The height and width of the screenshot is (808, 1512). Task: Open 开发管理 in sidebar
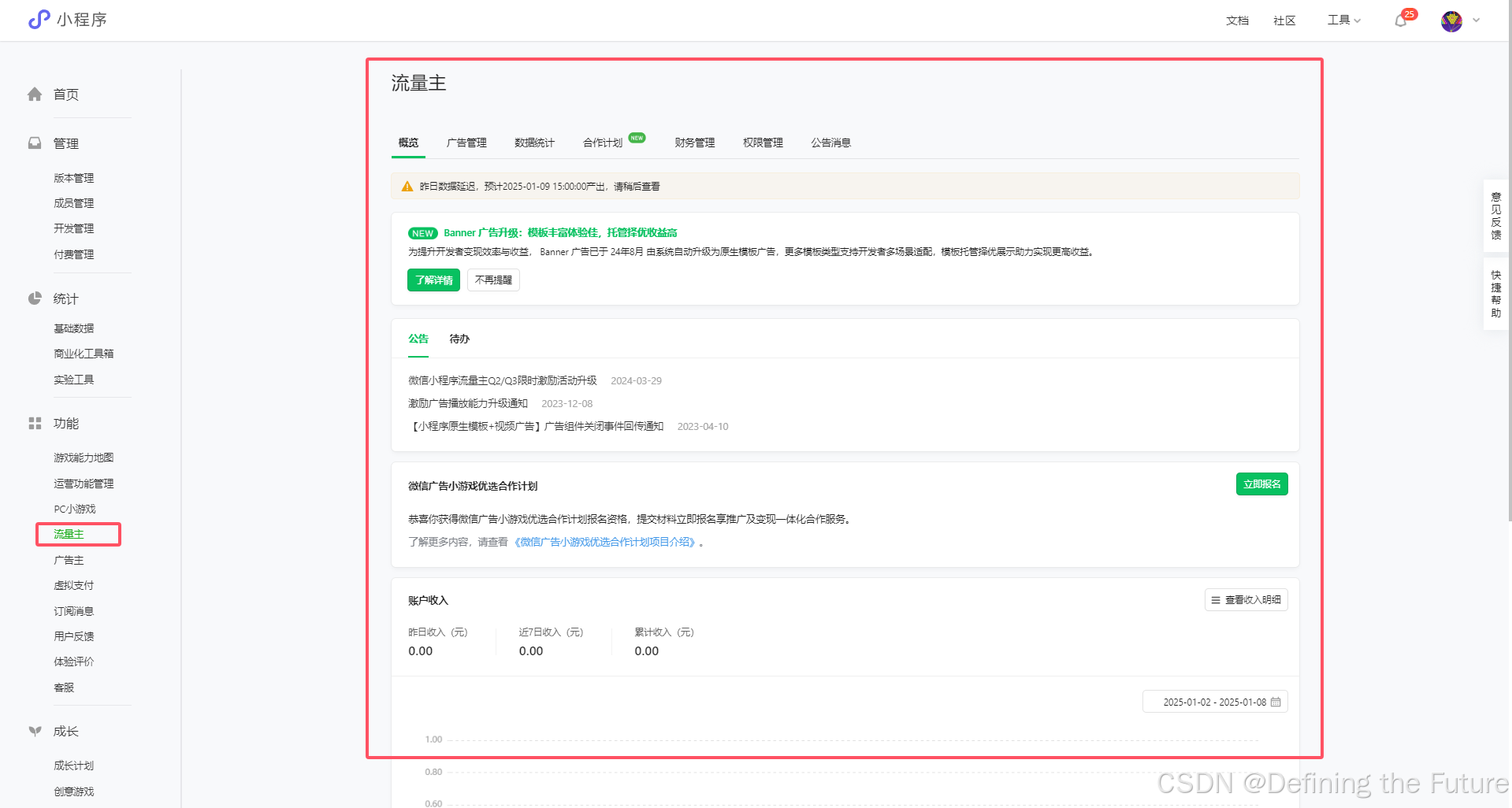[x=73, y=228]
